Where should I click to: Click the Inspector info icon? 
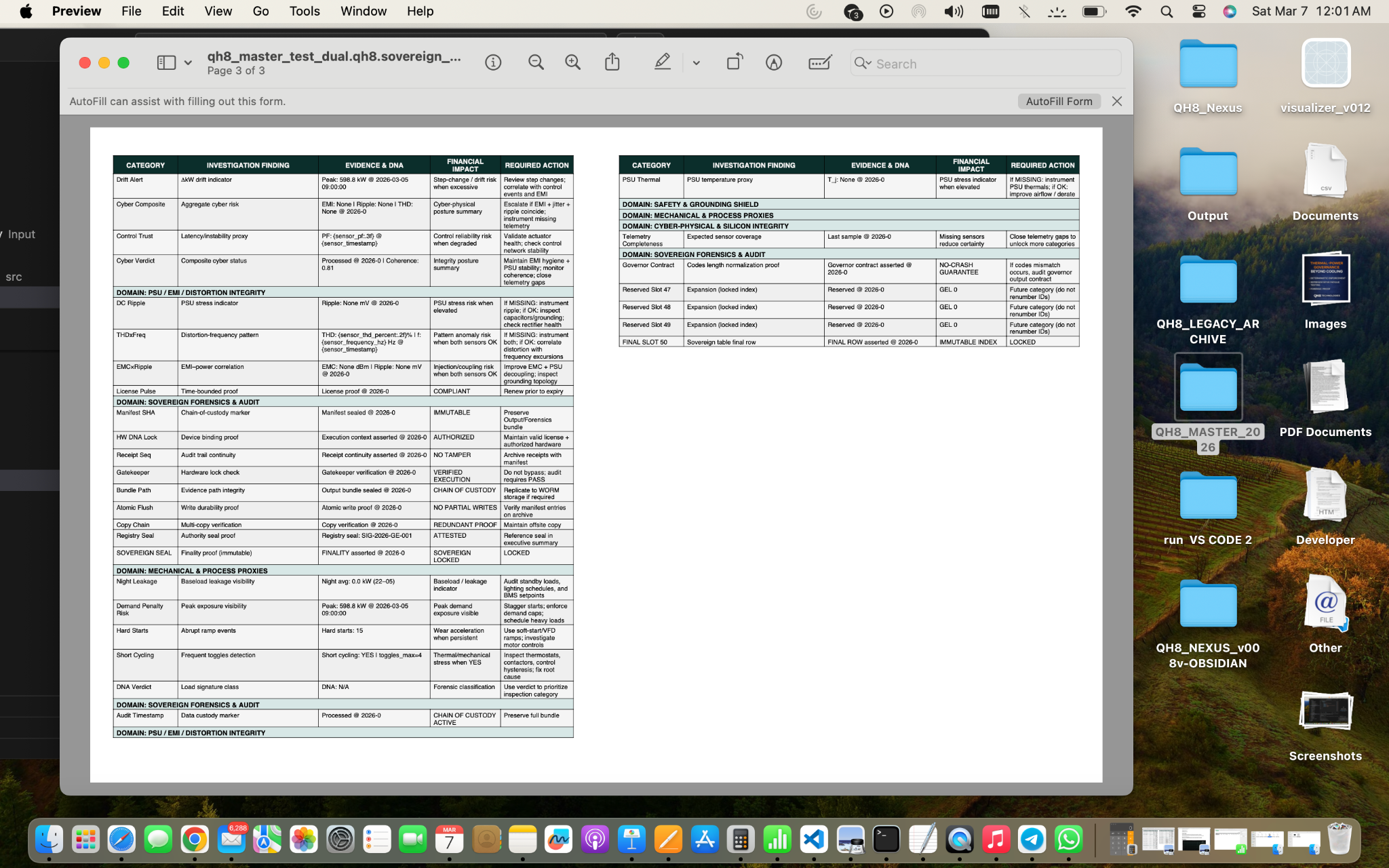pos(493,63)
